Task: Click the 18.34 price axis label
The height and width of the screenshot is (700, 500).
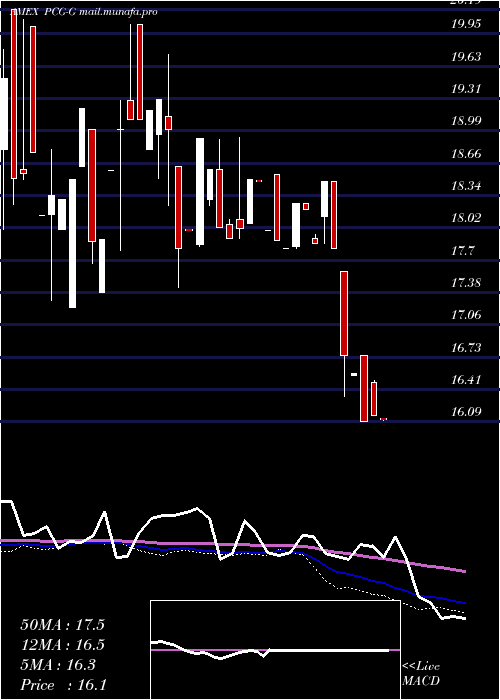Action: (466, 186)
